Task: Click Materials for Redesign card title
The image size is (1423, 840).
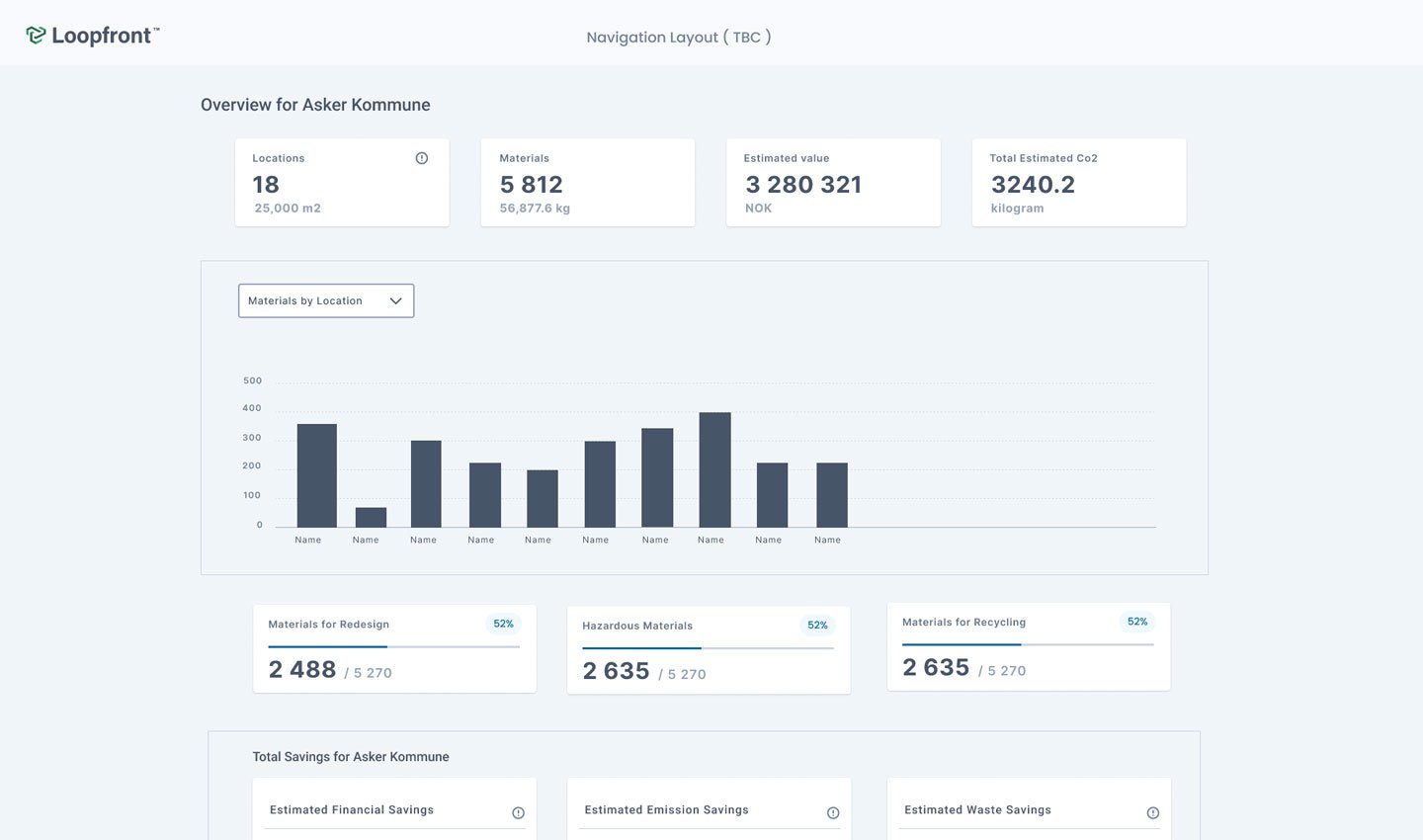Action: 328,625
